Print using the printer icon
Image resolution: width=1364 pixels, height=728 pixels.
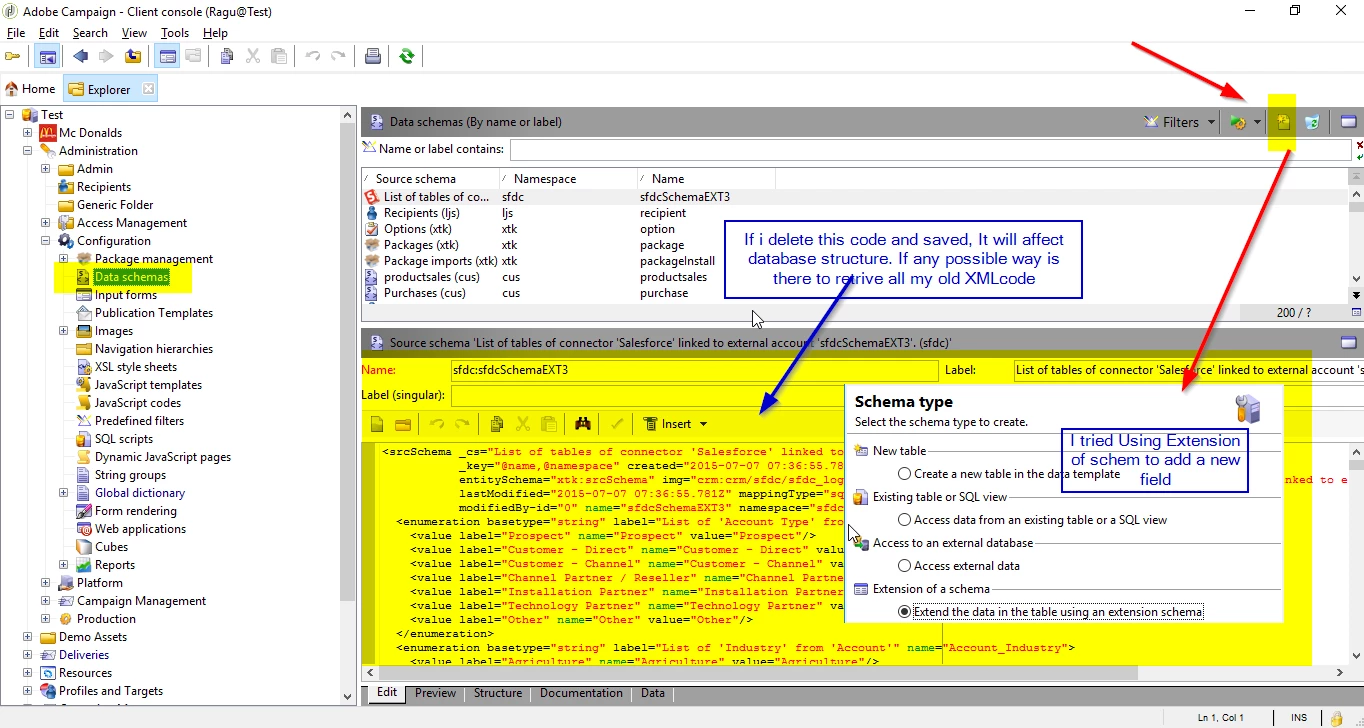coord(373,56)
